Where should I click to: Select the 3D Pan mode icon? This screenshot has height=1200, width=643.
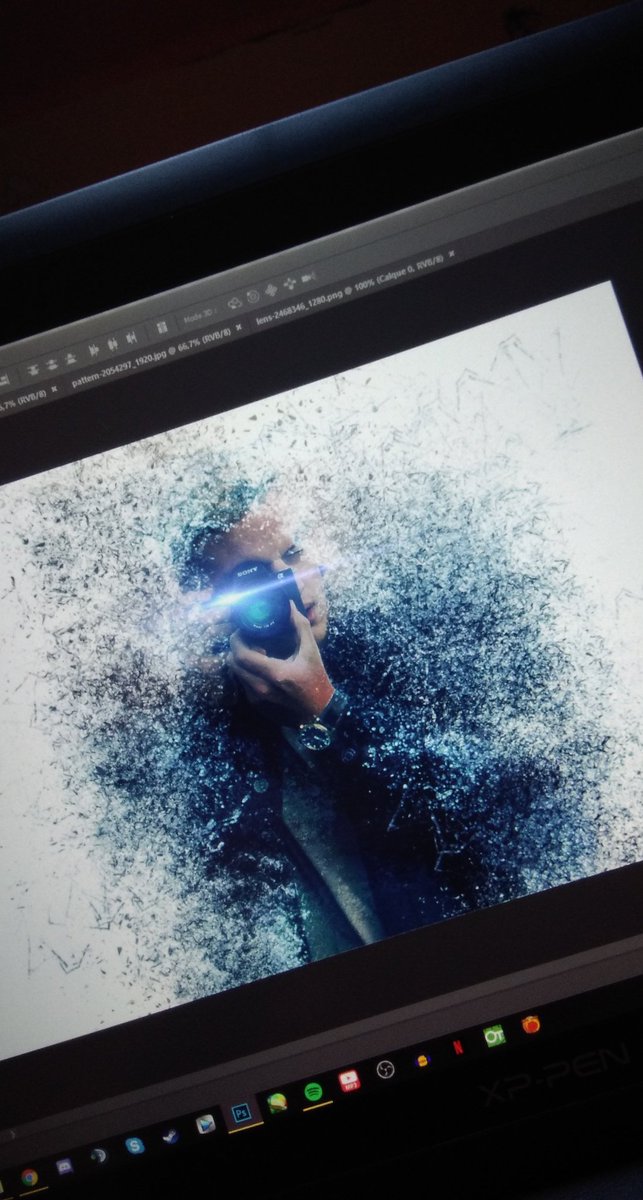[x=270, y=290]
